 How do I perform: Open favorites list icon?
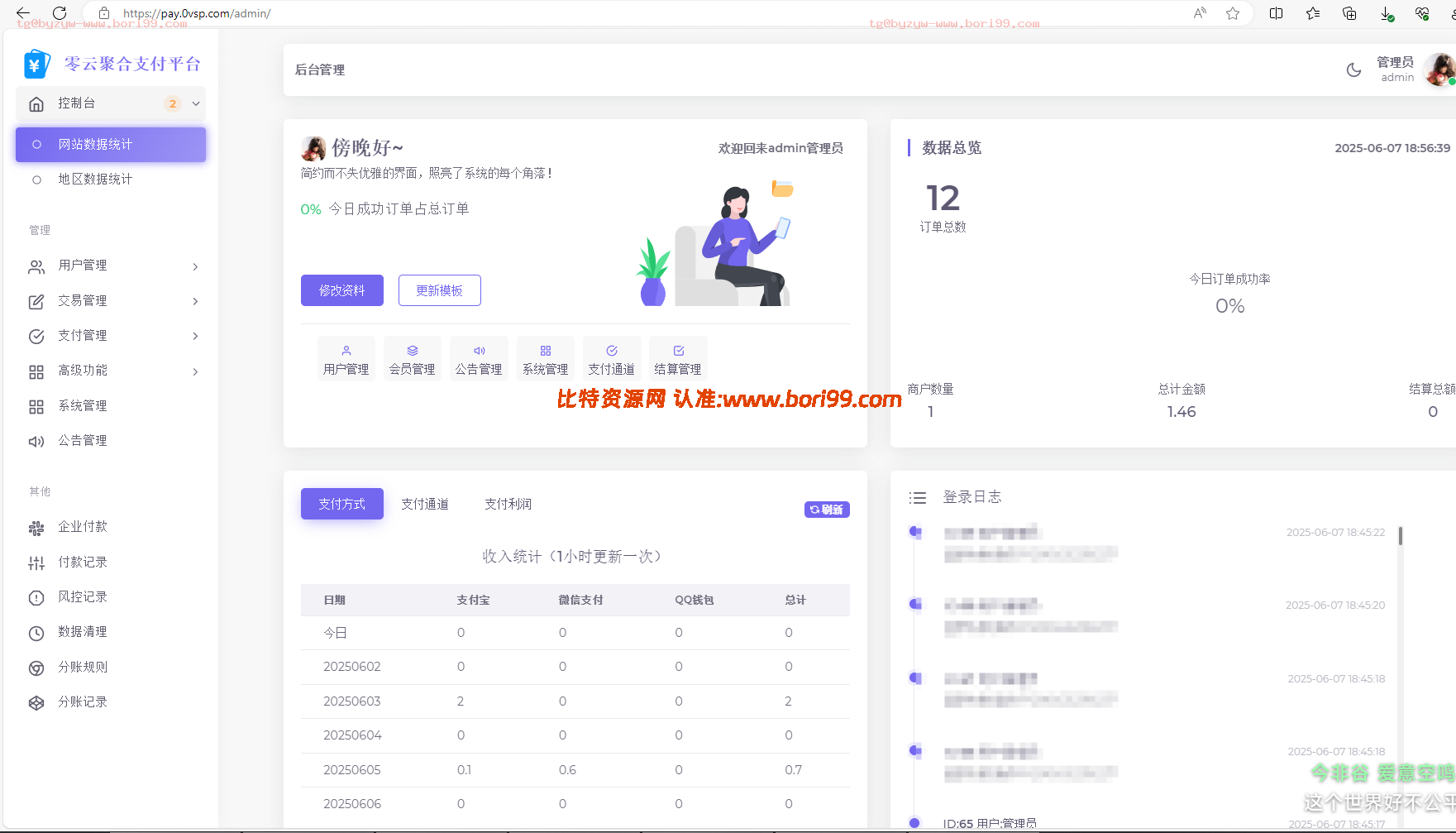click(x=1313, y=13)
